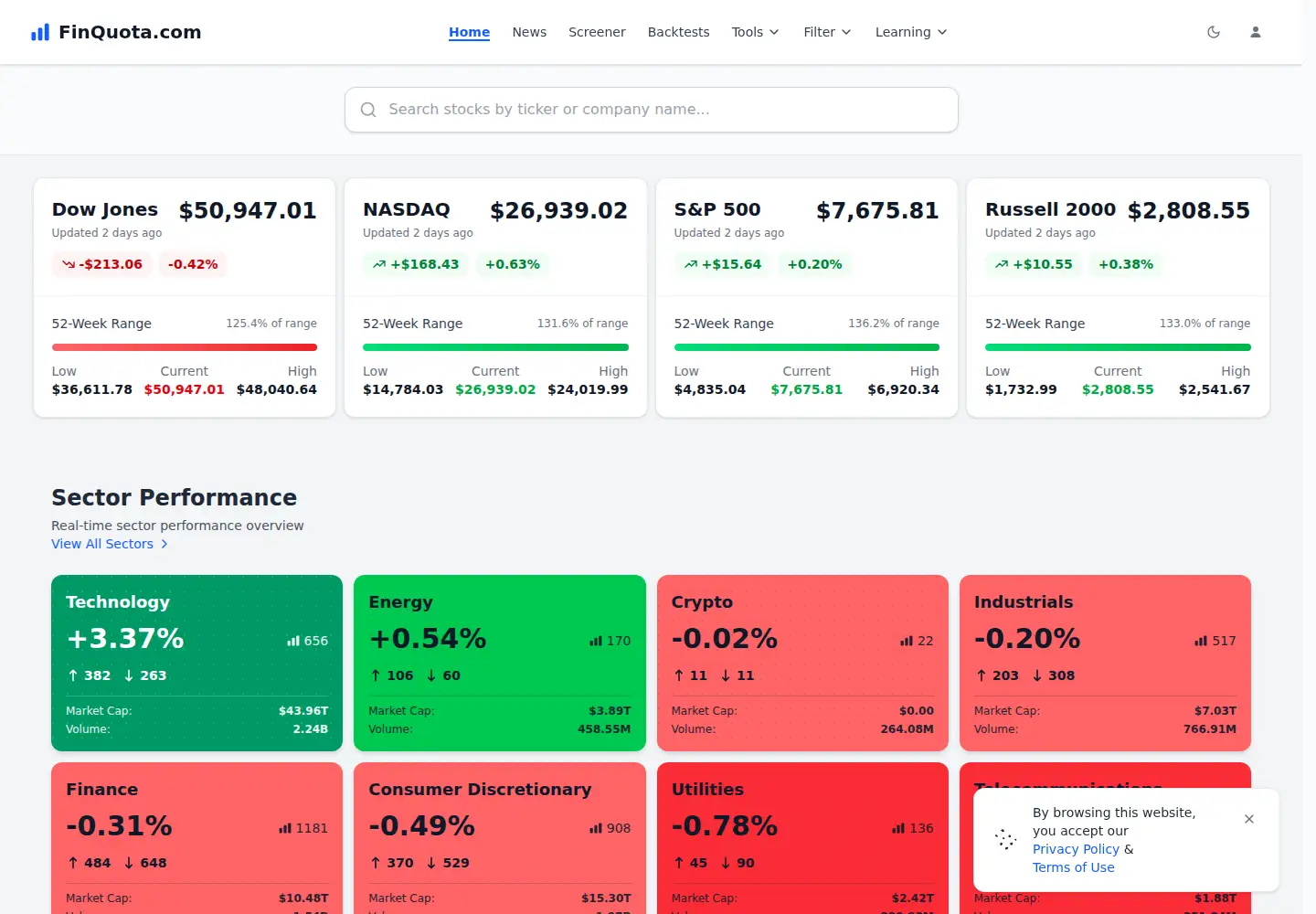Open the Industrials sector card title
The height and width of the screenshot is (914, 1316).
(1024, 602)
